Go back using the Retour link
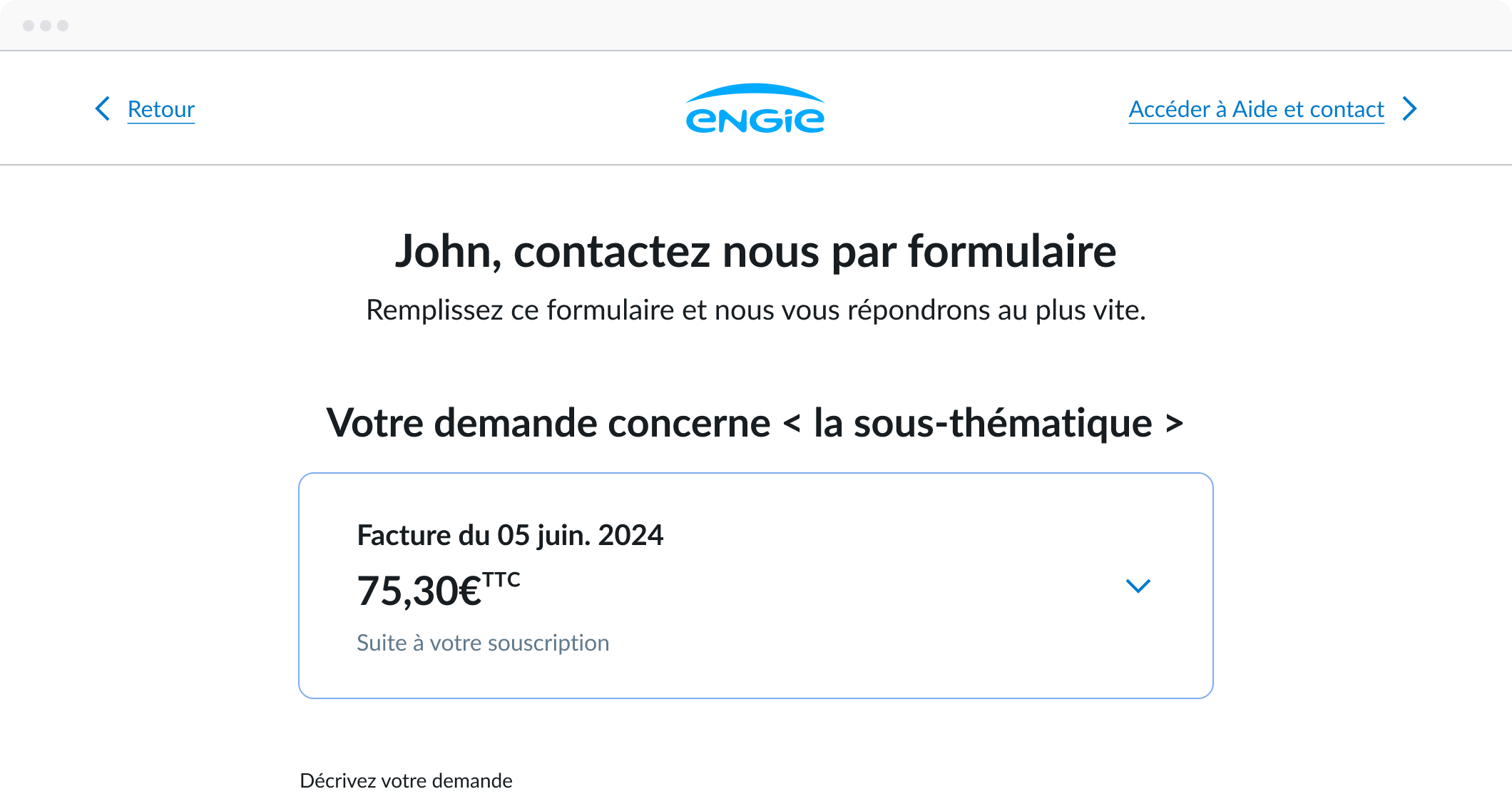1512x799 pixels. pos(161,109)
